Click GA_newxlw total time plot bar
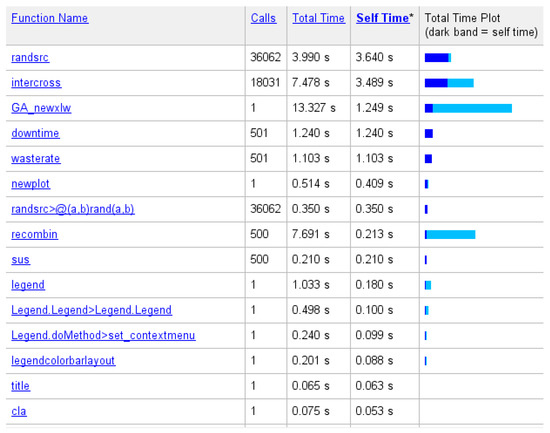 pyautogui.click(x=468, y=108)
